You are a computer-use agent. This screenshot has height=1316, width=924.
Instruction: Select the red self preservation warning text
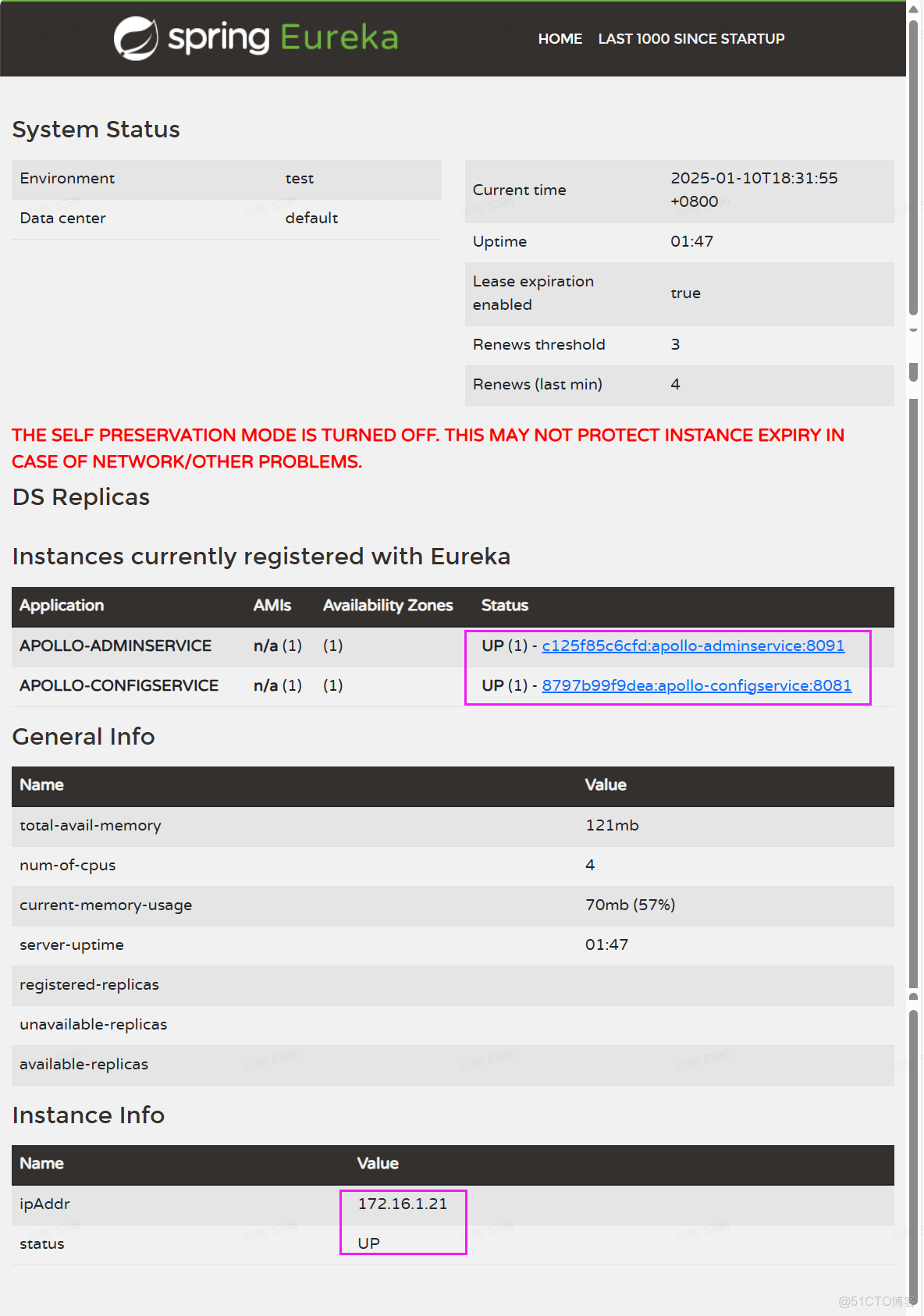pyautogui.click(x=428, y=448)
